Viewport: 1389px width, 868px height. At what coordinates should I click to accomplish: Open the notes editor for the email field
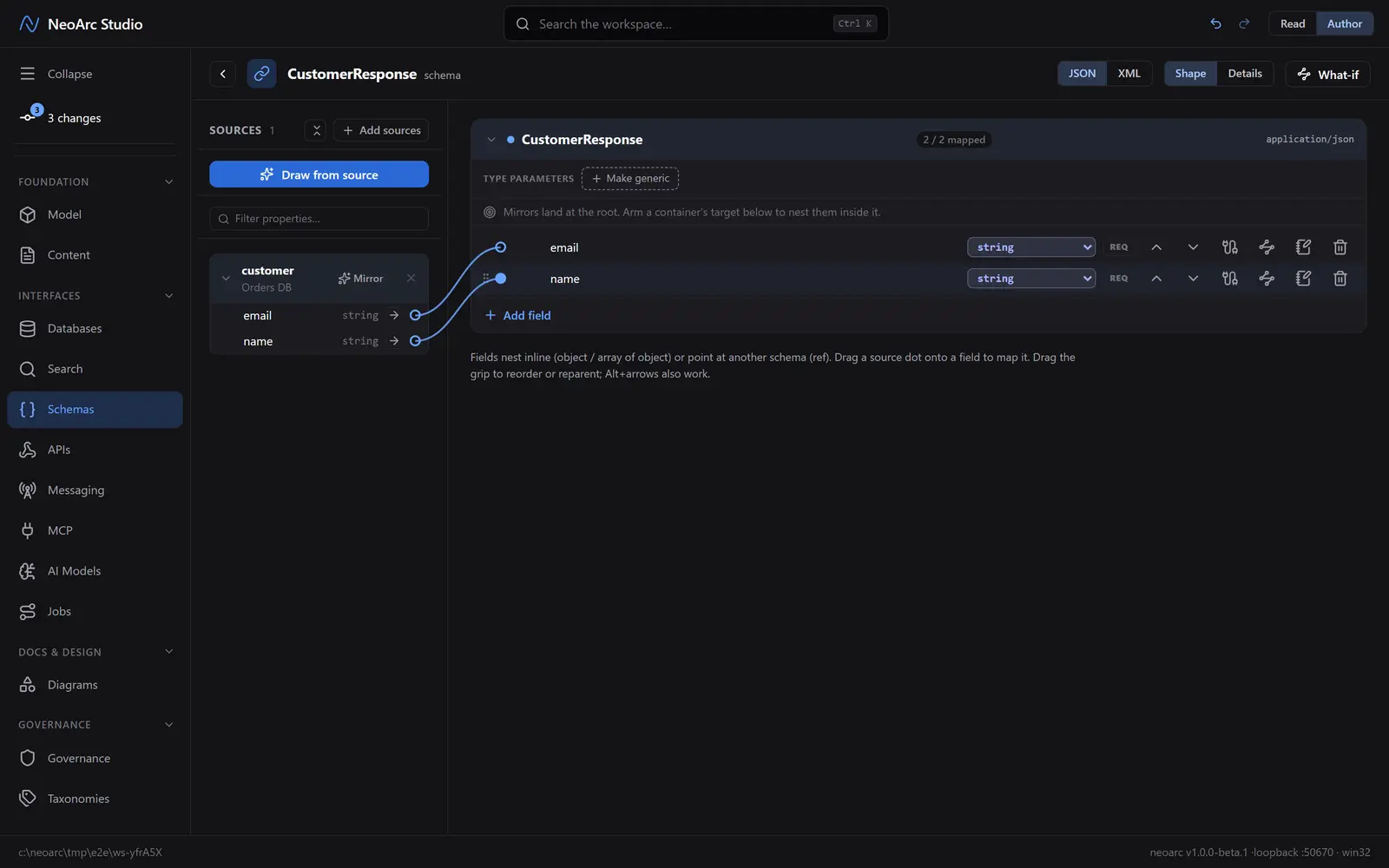coord(1303,247)
